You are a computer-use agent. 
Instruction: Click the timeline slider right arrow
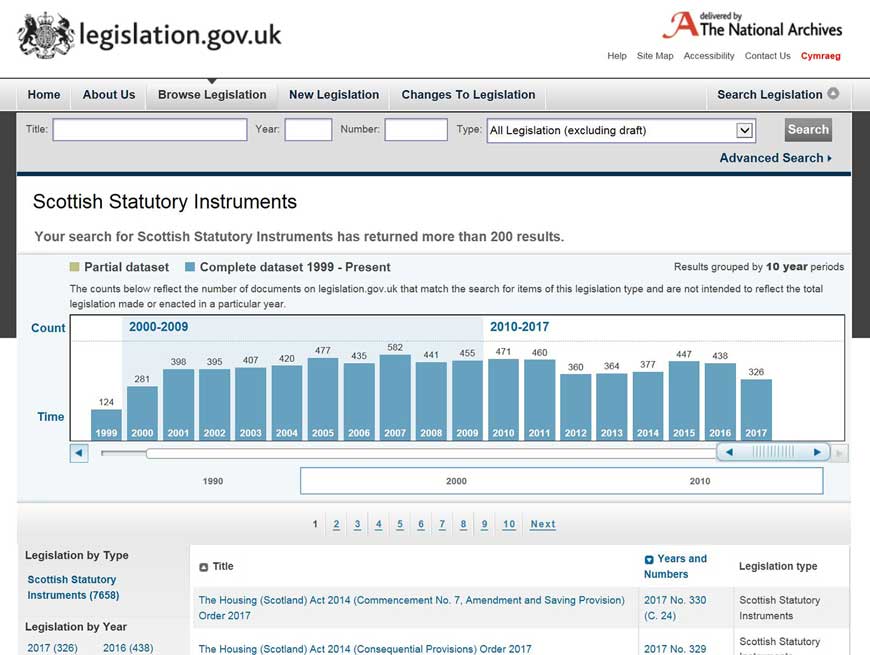pos(817,453)
